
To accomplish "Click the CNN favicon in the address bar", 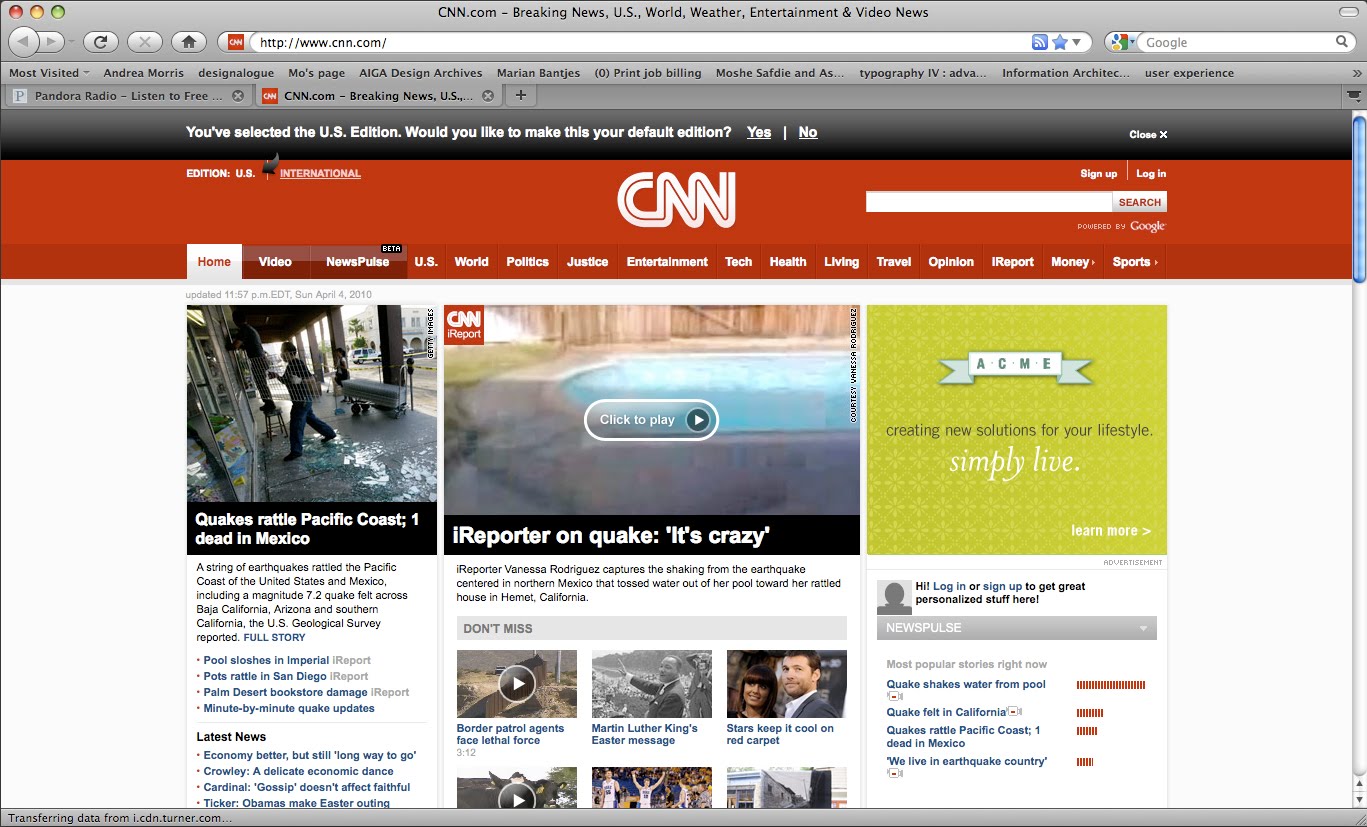I will (235, 42).
